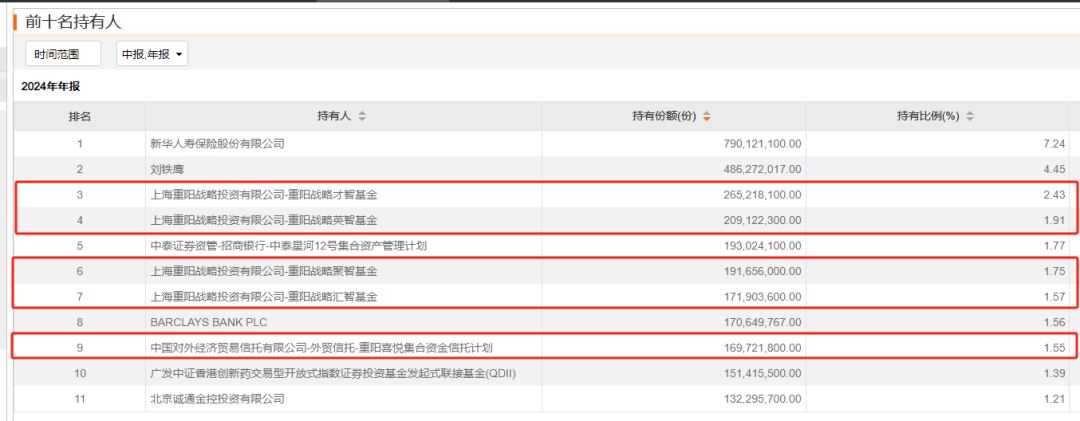Select holder 刘铁鹰

(x=167, y=170)
